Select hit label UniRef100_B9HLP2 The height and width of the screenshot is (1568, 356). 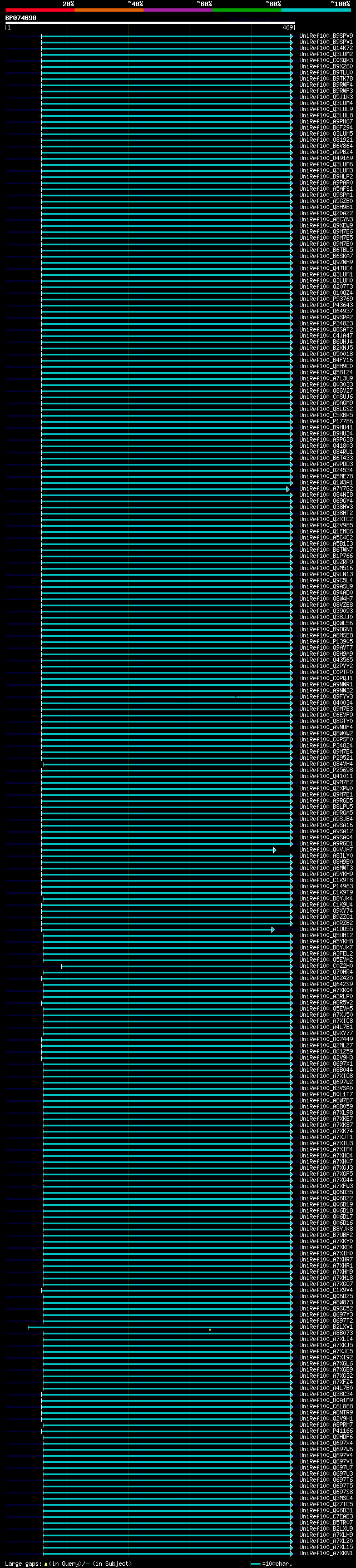tap(326, 176)
